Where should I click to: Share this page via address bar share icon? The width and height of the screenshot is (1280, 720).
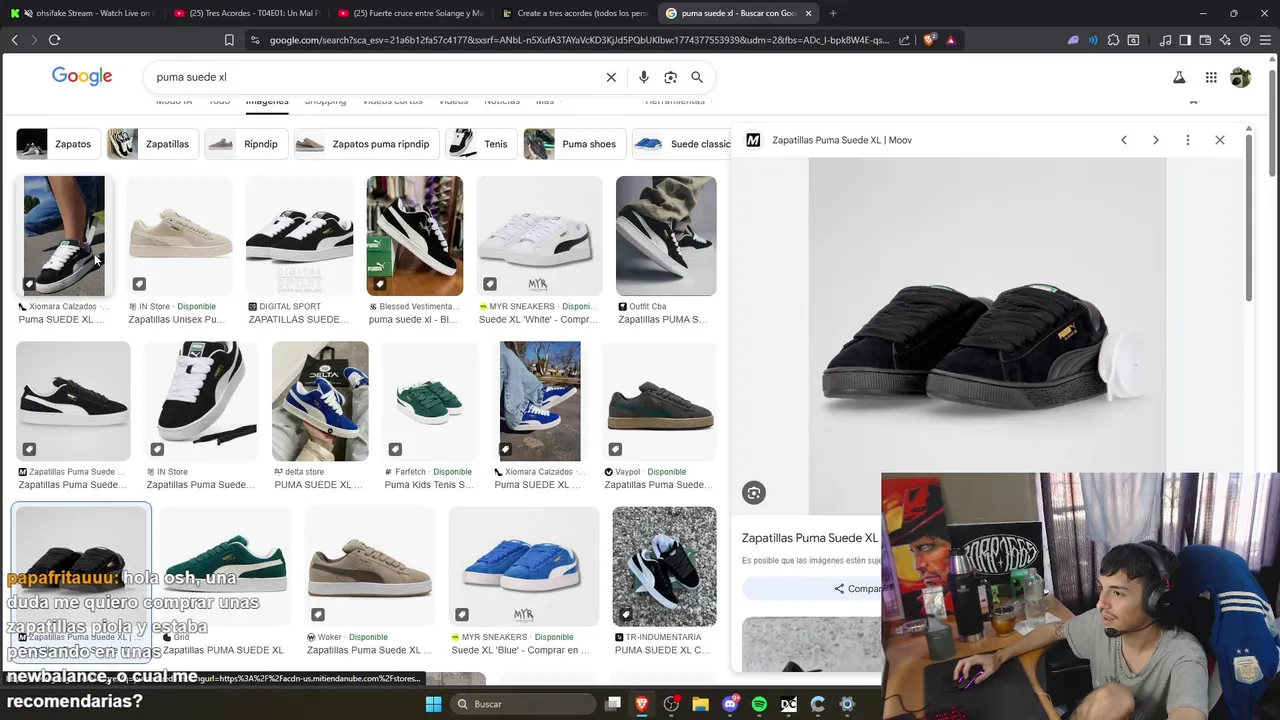[x=905, y=40]
